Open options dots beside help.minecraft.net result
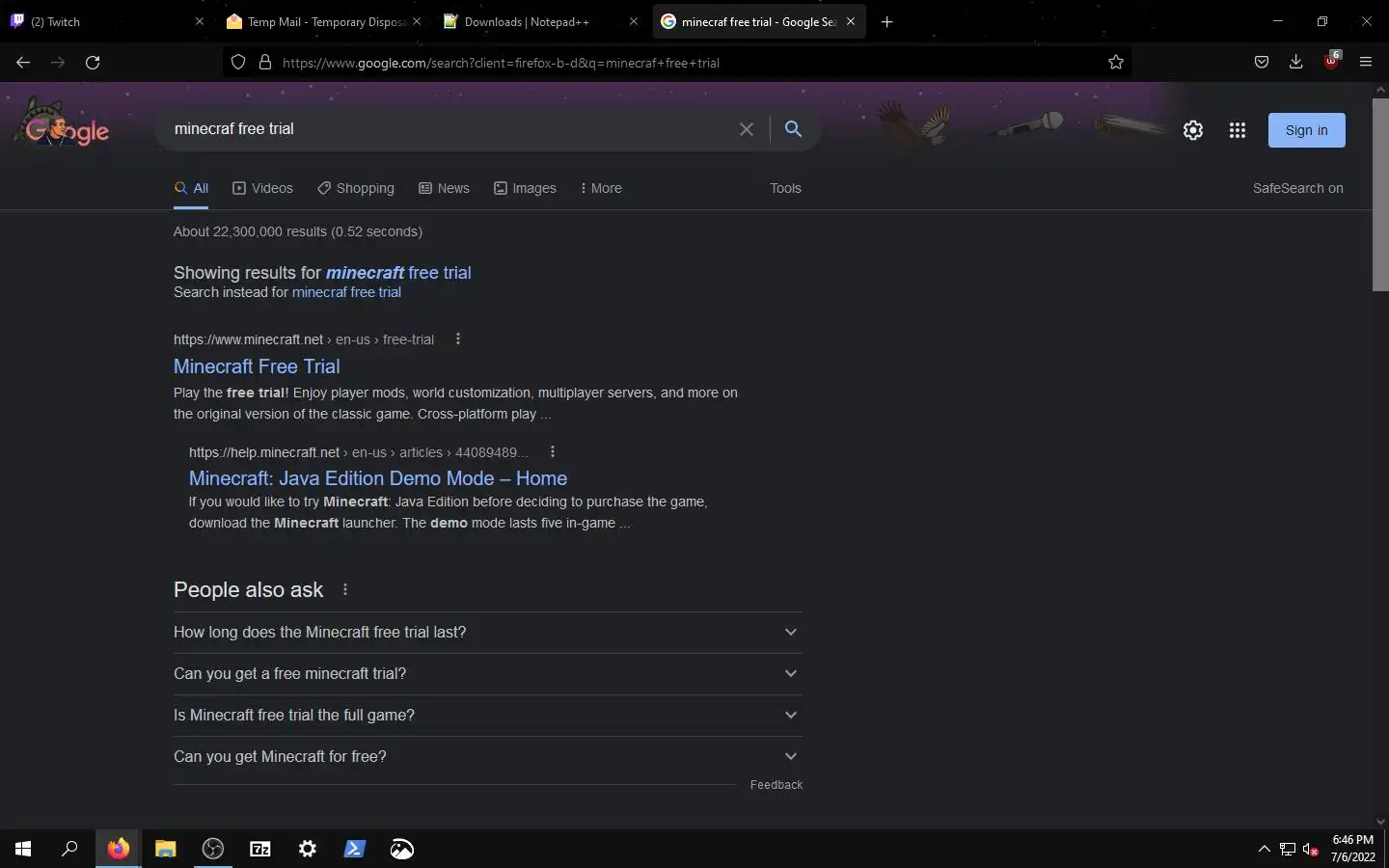This screenshot has width=1389, height=868. coord(553,452)
